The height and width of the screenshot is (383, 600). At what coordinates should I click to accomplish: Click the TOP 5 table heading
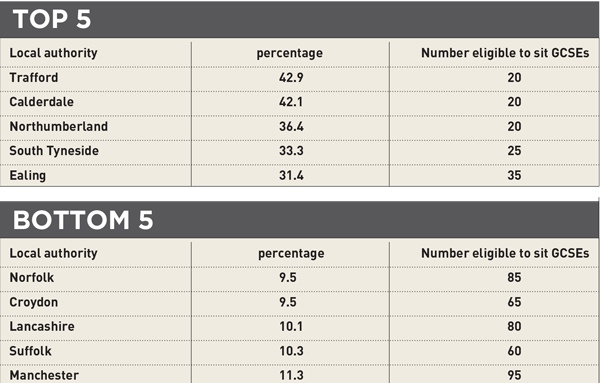52,19
